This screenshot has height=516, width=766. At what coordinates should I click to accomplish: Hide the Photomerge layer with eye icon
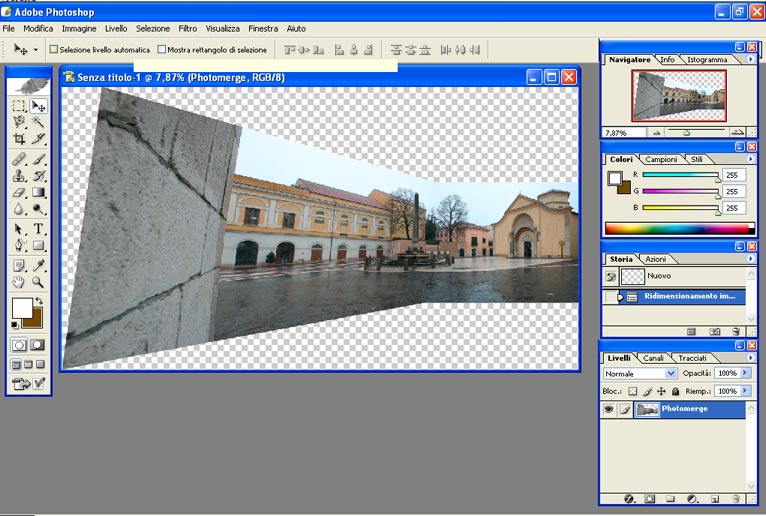coord(608,409)
